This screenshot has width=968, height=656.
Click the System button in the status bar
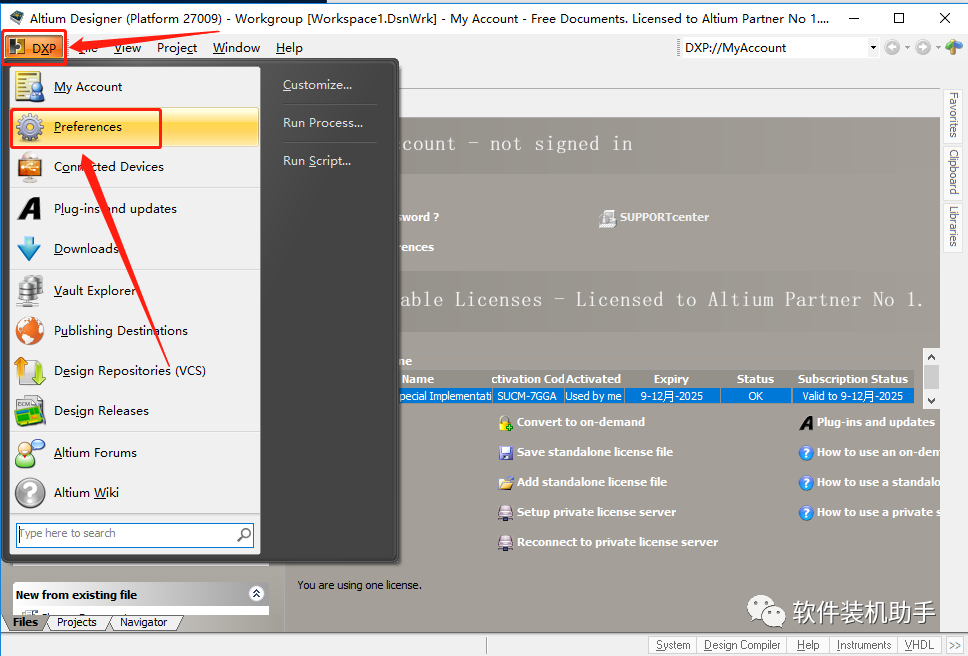673,645
